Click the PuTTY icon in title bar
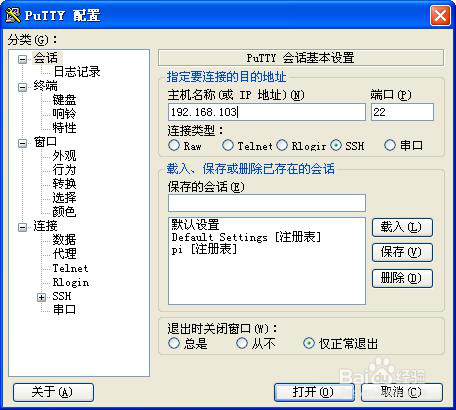456x410 pixels. 13,15
